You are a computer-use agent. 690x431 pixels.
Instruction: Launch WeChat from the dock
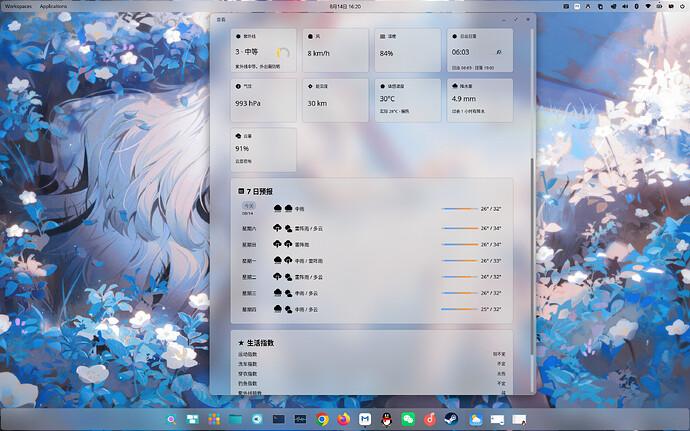(x=408, y=420)
